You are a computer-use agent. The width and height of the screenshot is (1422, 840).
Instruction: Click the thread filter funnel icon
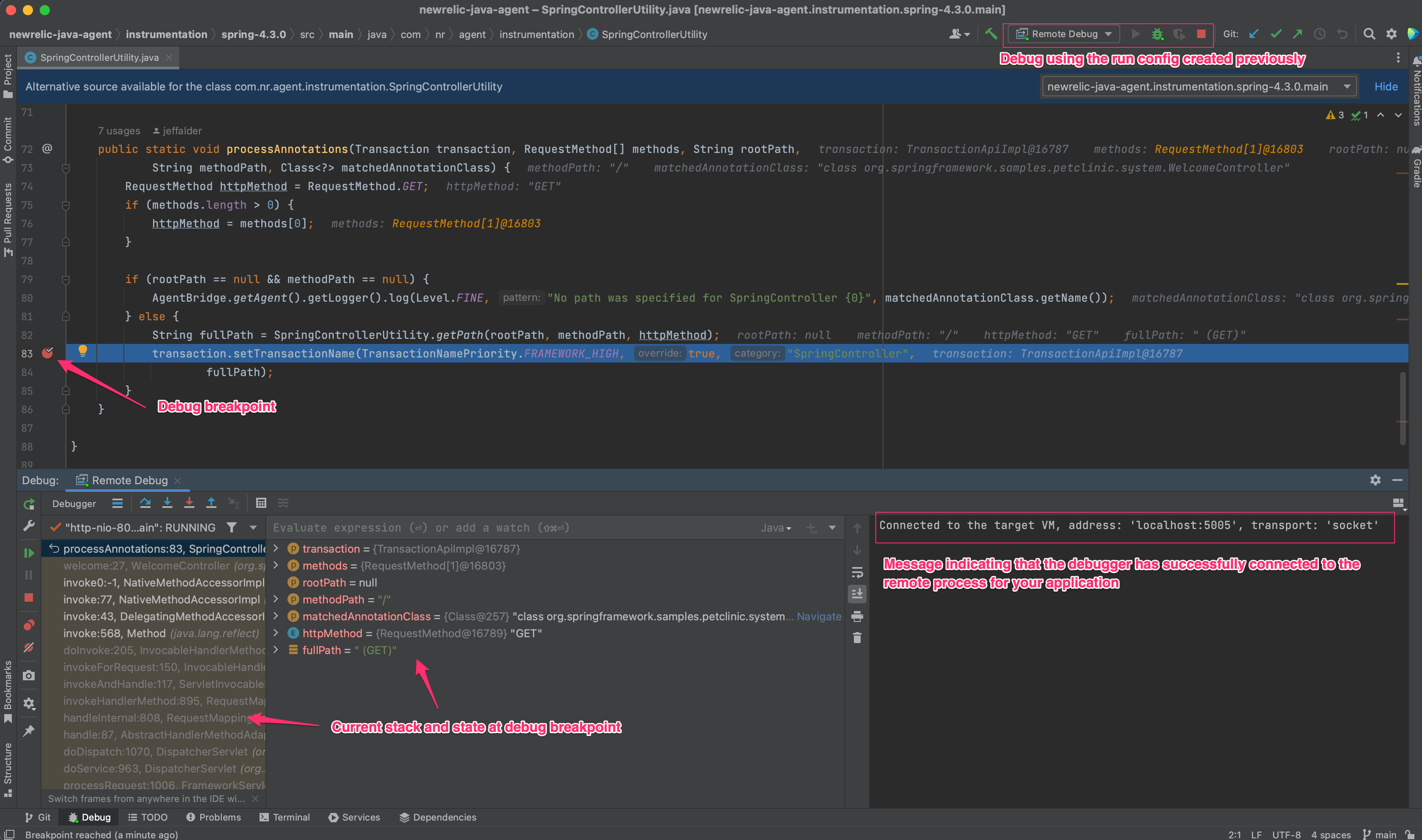(x=232, y=528)
